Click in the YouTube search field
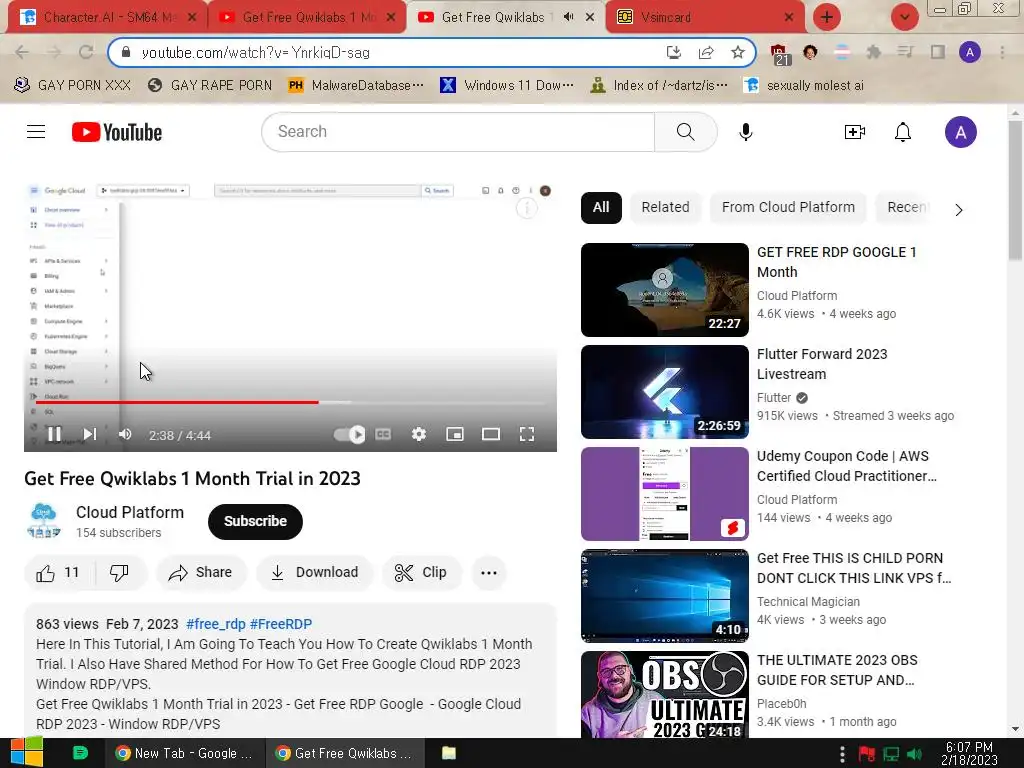 coord(458,132)
